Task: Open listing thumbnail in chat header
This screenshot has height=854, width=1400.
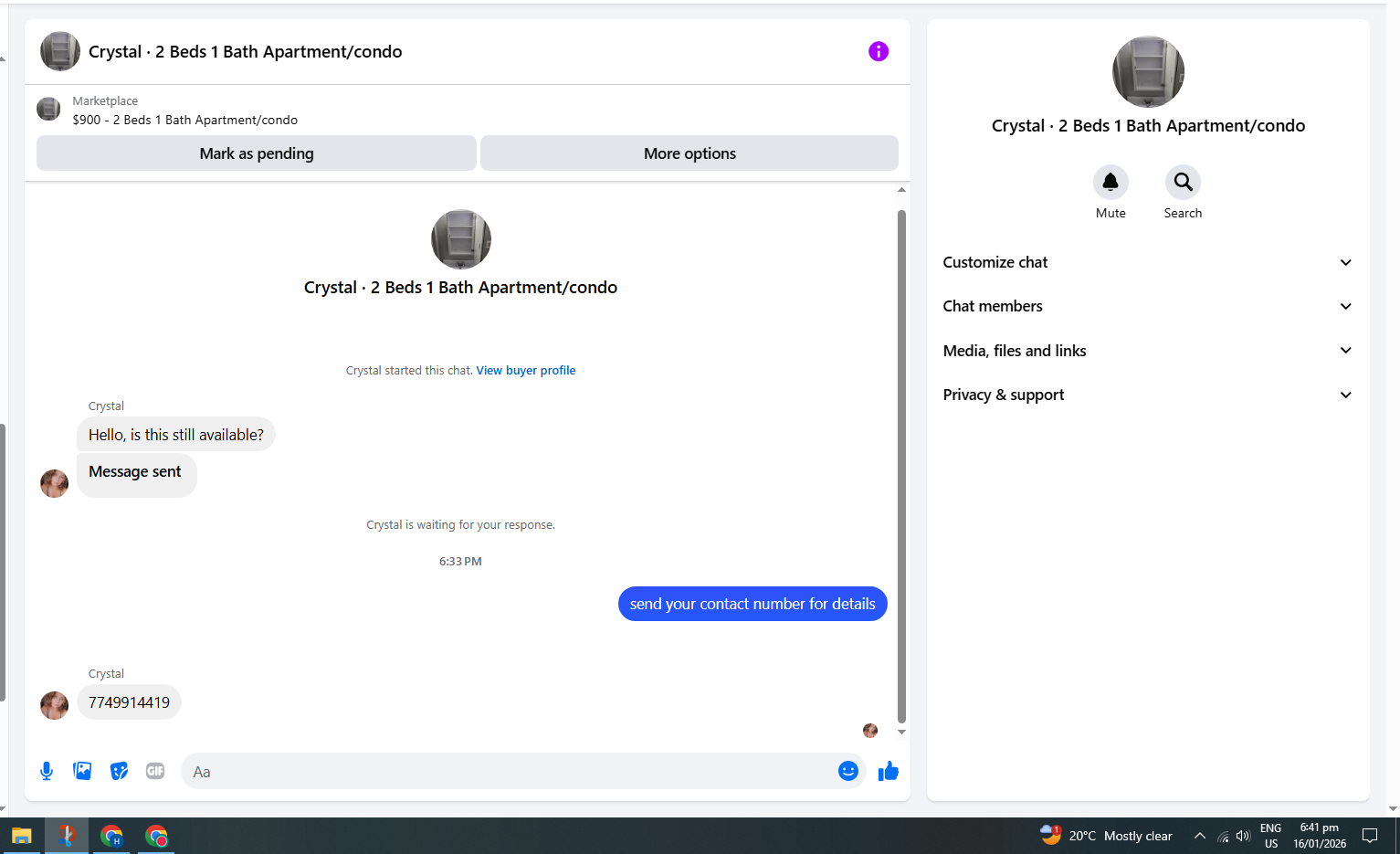Action: [x=60, y=51]
